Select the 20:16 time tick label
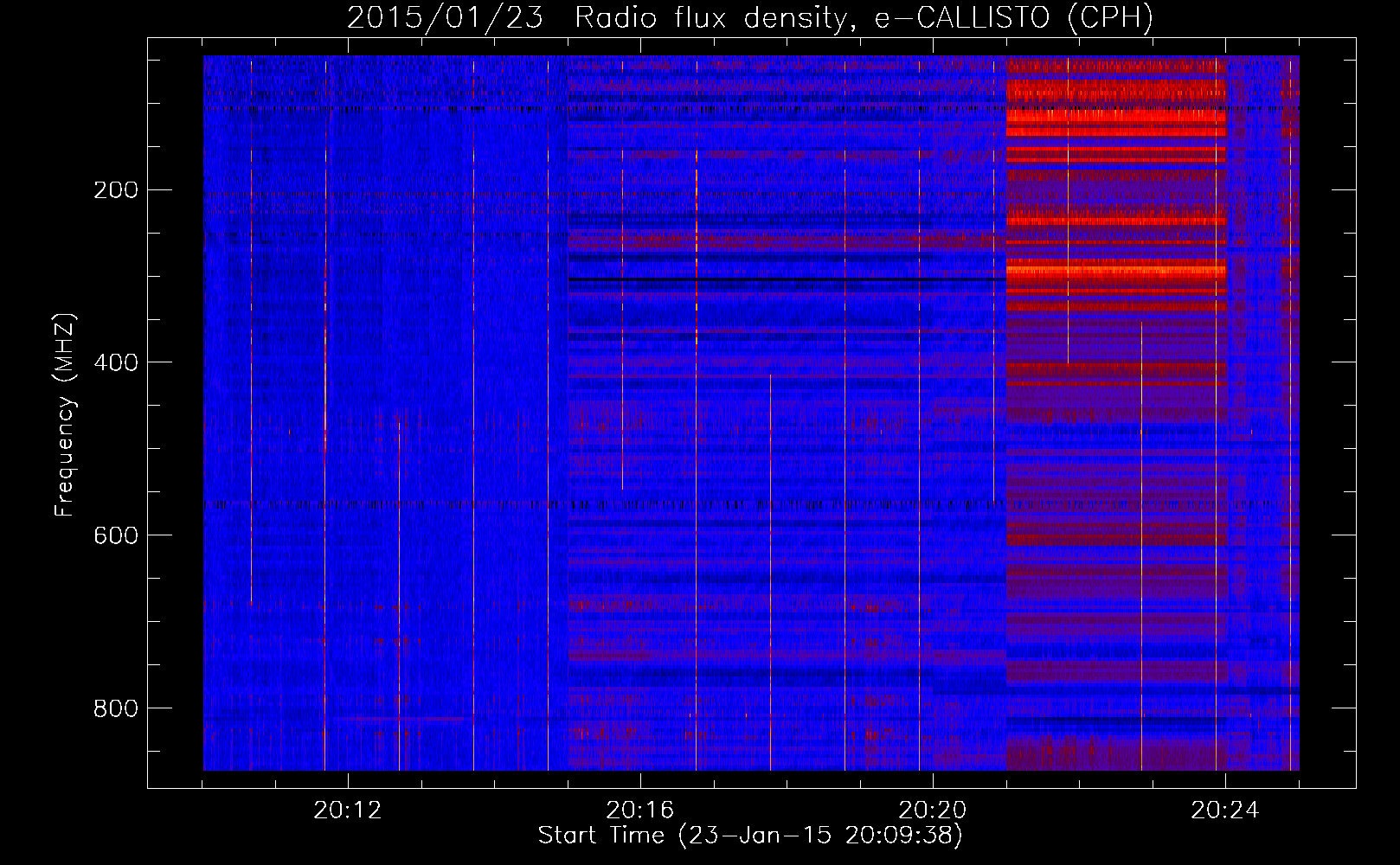Viewport: 1400px width, 865px height. click(640, 811)
